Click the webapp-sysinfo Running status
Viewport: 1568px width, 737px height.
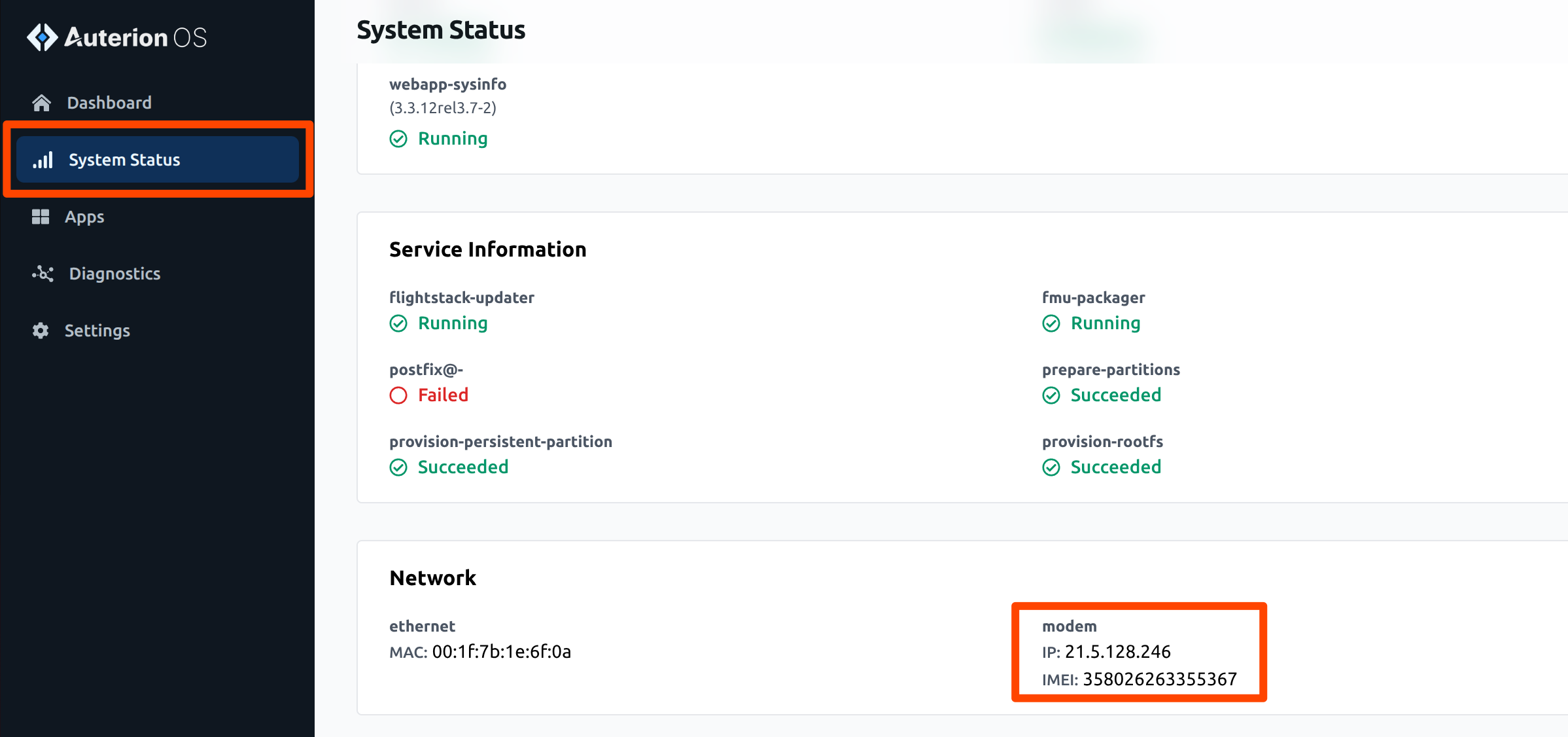pyautogui.click(x=453, y=139)
